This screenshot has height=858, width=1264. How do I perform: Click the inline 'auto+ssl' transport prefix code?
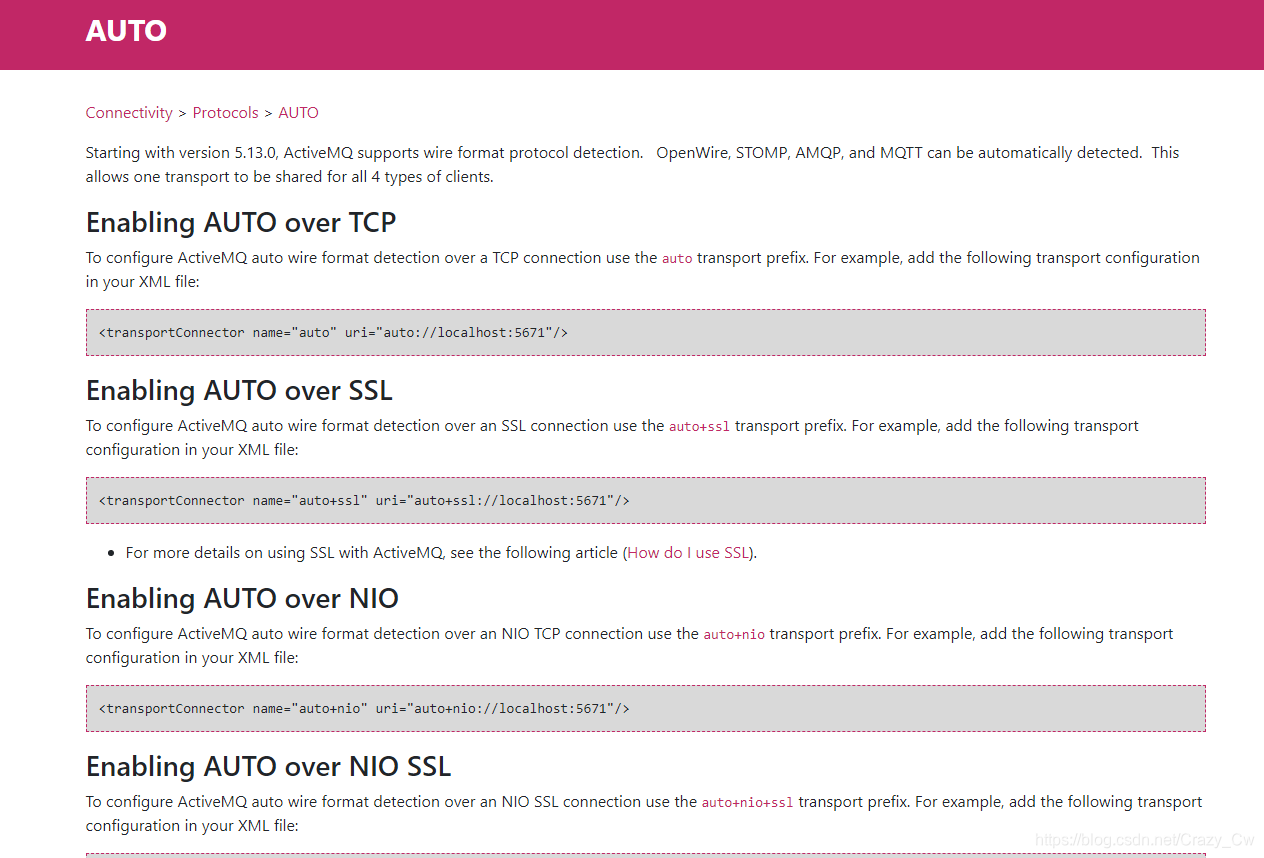point(700,426)
